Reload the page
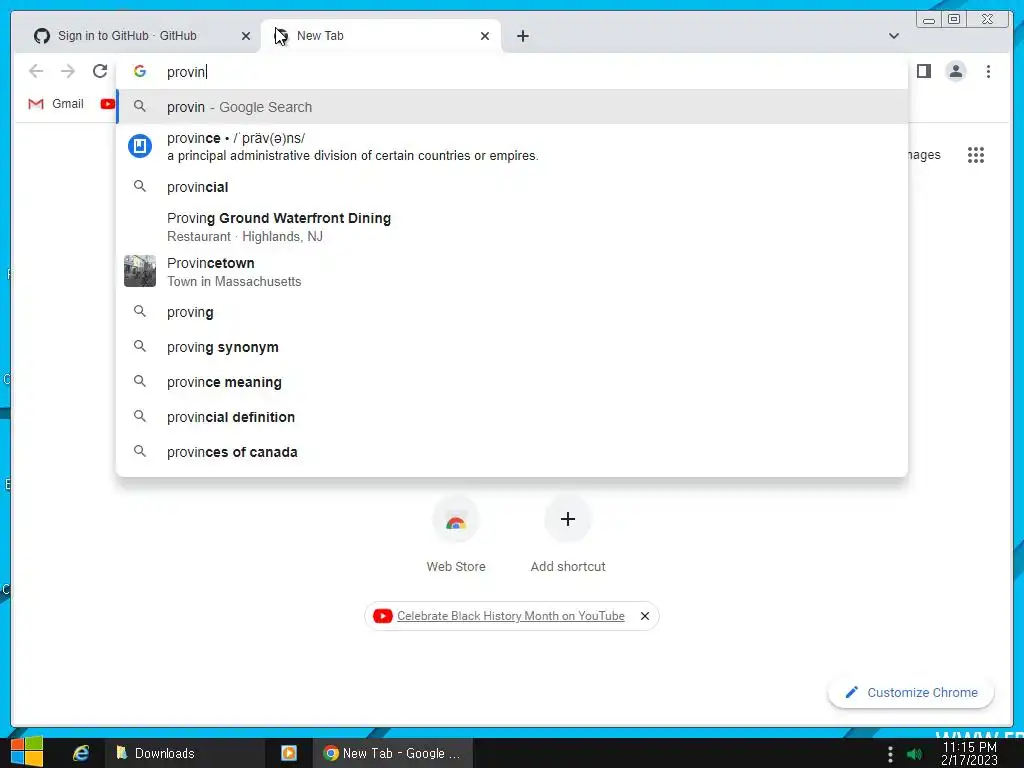 pyautogui.click(x=100, y=71)
